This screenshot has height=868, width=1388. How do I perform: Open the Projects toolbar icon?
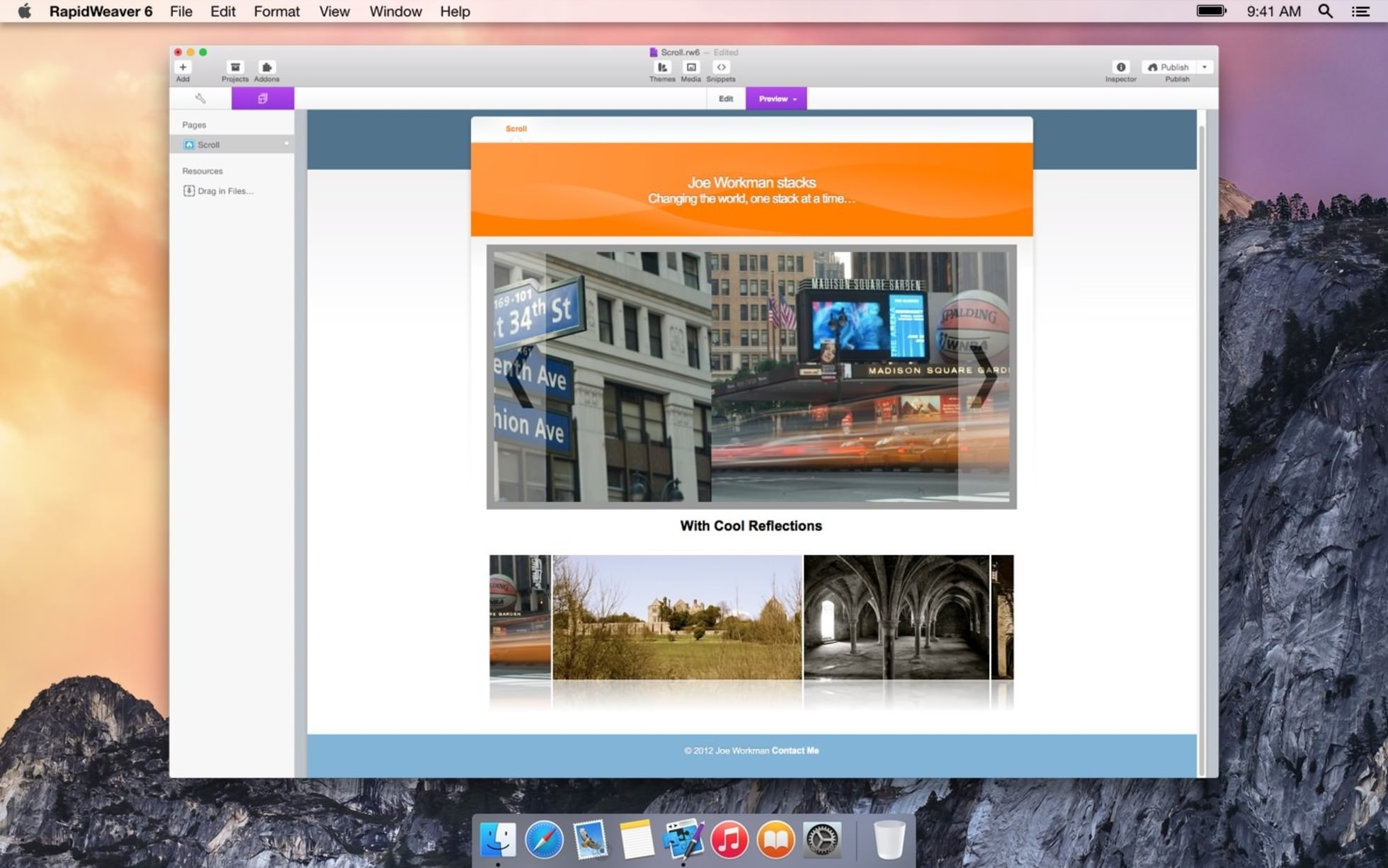[x=235, y=67]
